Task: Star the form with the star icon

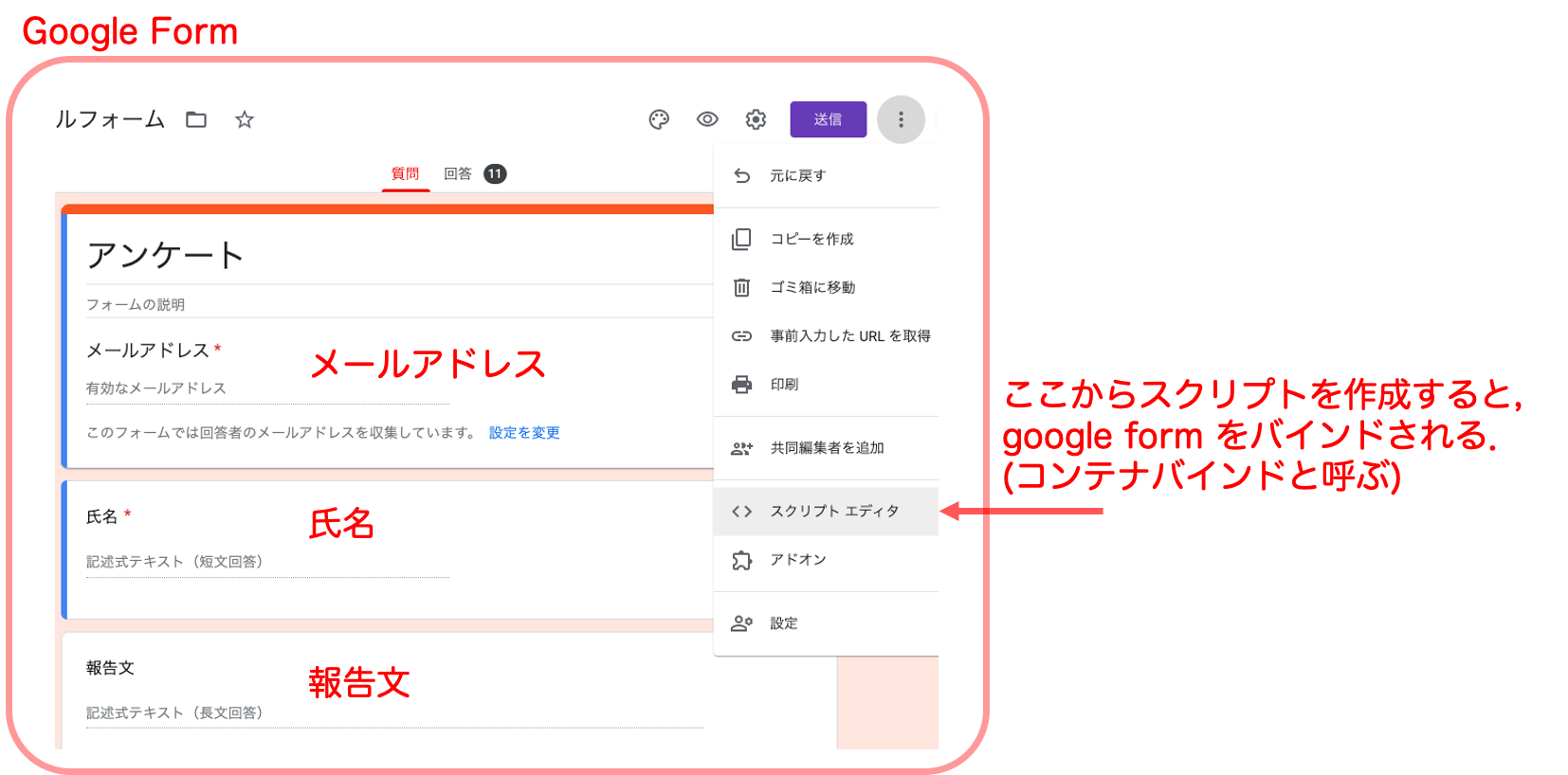Action: coord(245,119)
